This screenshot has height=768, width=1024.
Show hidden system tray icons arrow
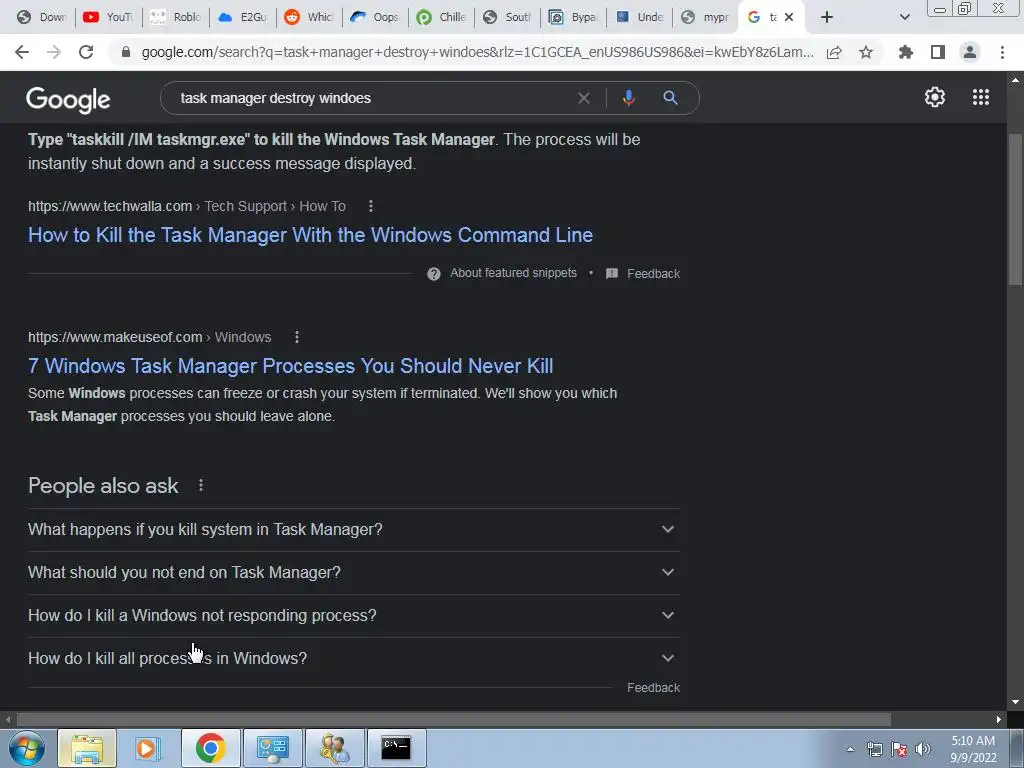pos(850,749)
